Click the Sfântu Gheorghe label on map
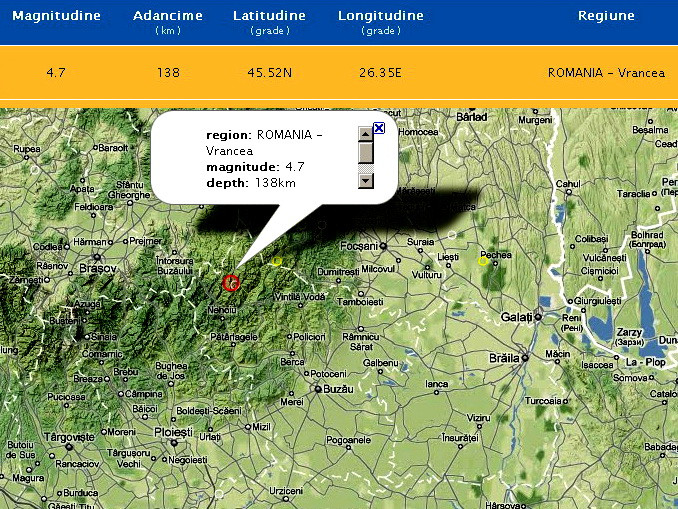 pos(129,190)
